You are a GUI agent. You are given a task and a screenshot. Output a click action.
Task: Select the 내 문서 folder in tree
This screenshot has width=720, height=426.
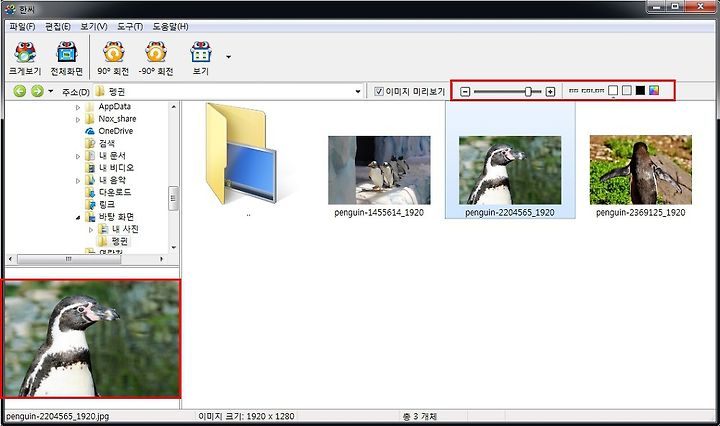coord(112,156)
